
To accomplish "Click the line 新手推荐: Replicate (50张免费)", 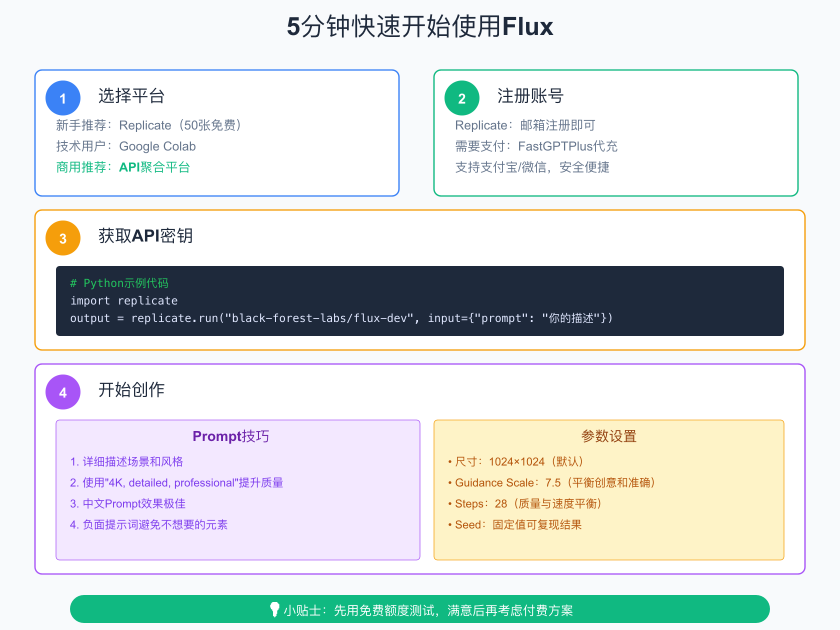I will (149, 125).
